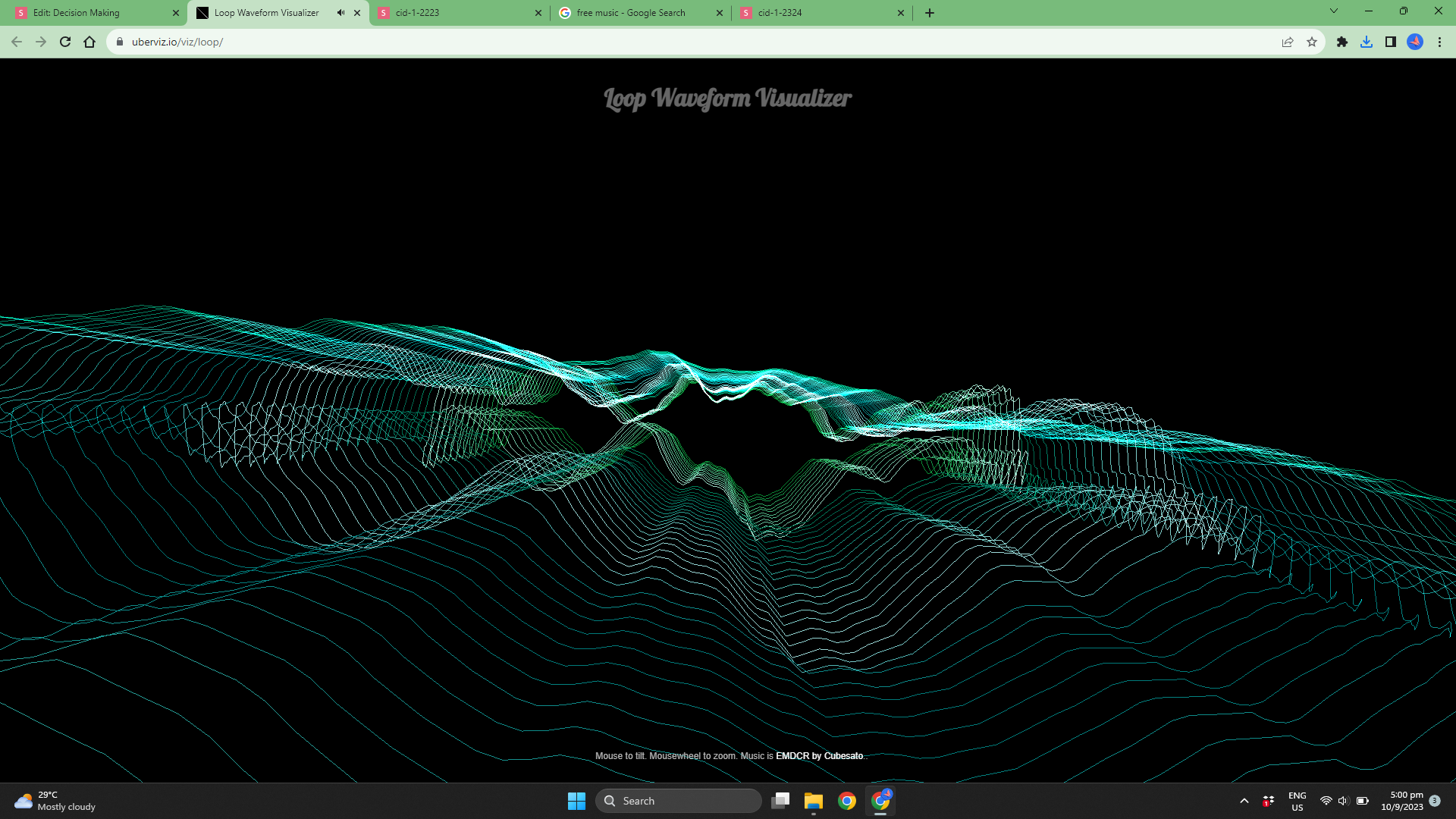This screenshot has width=1456, height=819.
Task: Reload the current page
Action: (65, 42)
